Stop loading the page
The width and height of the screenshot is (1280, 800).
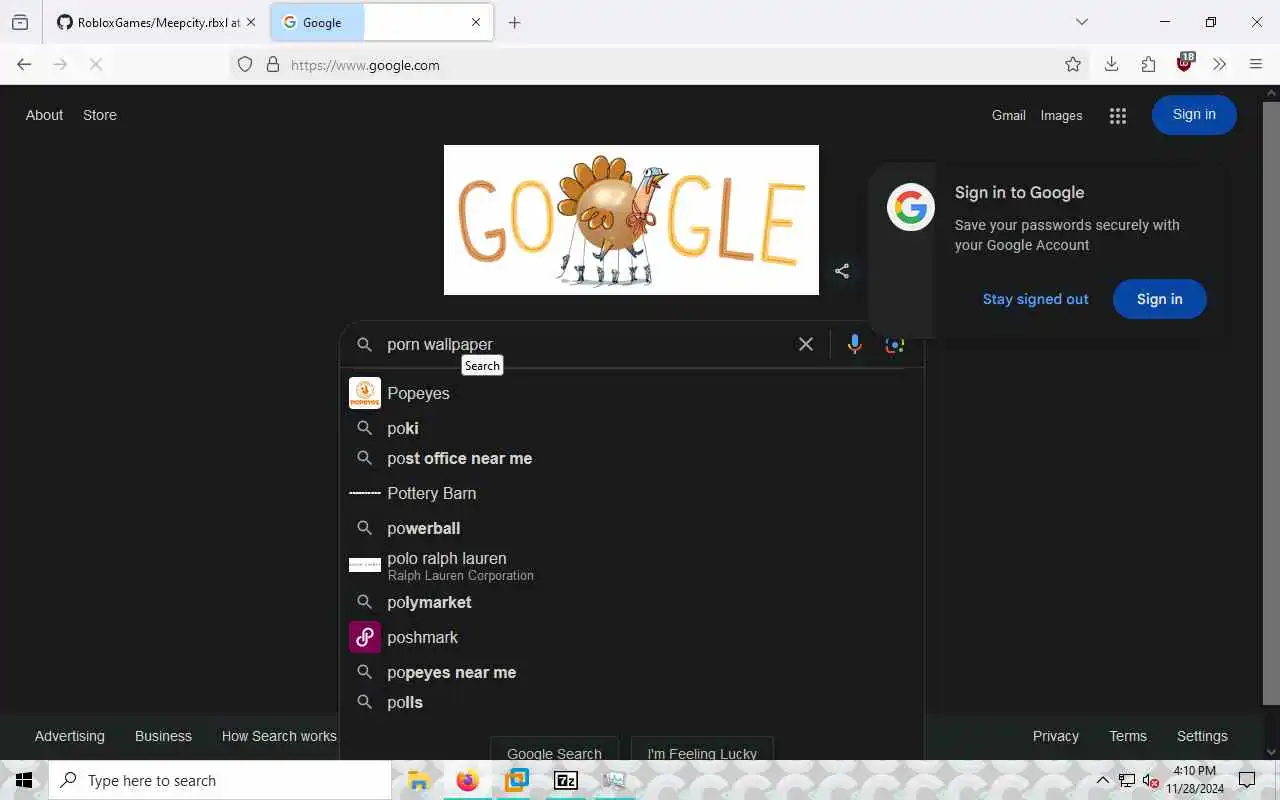click(96, 64)
